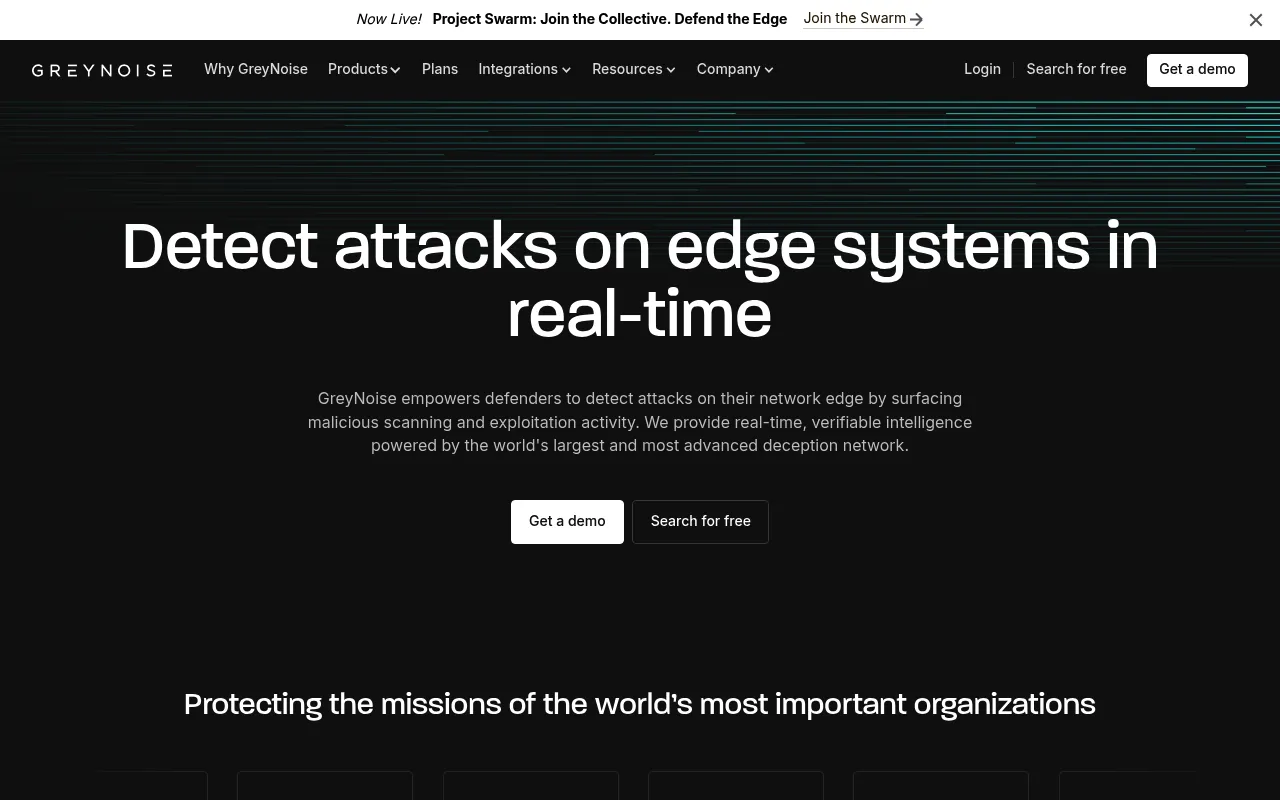Follow the Join the Swarm link
Image resolution: width=1280 pixels, height=800 pixels.
coord(863,19)
